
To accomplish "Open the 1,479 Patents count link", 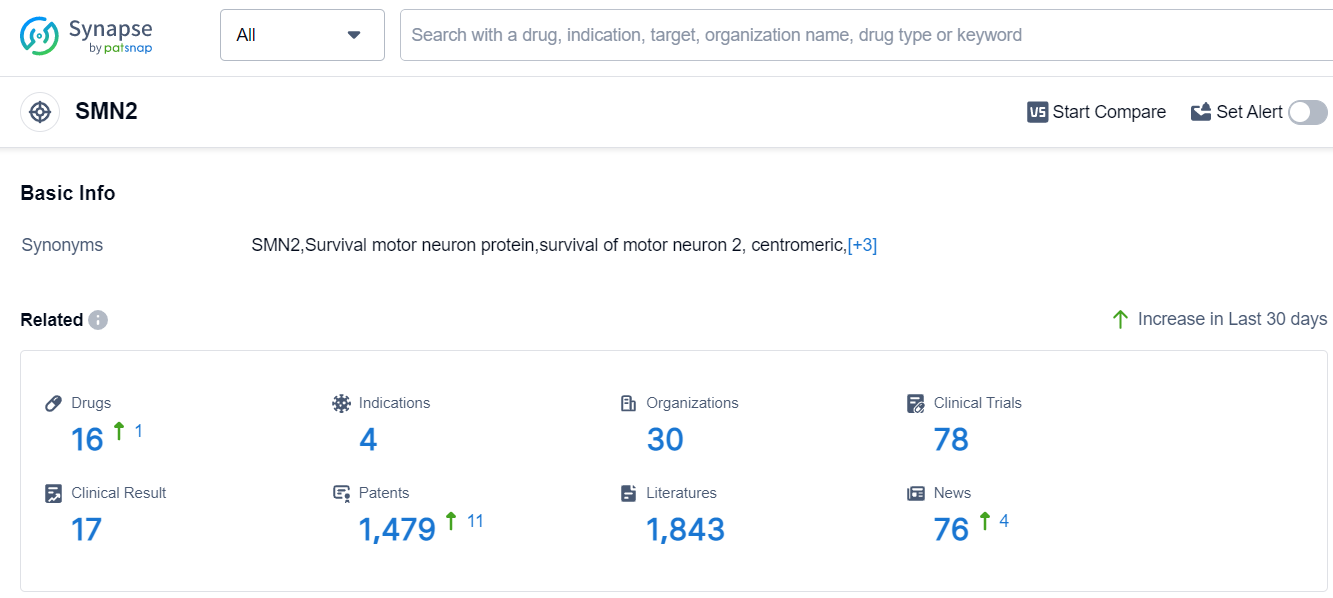I will pyautogui.click(x=397, y=529).
